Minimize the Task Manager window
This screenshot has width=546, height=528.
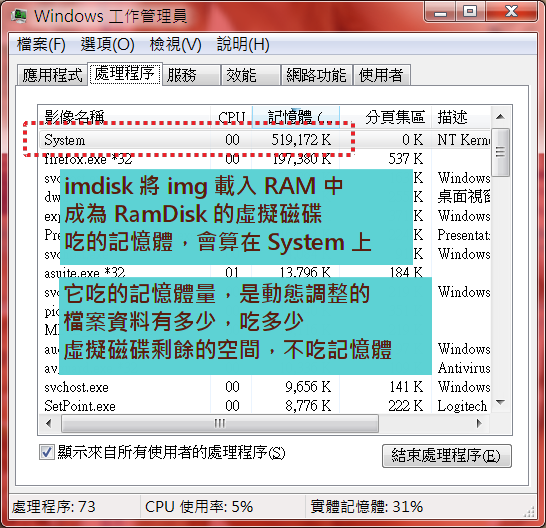440,12
